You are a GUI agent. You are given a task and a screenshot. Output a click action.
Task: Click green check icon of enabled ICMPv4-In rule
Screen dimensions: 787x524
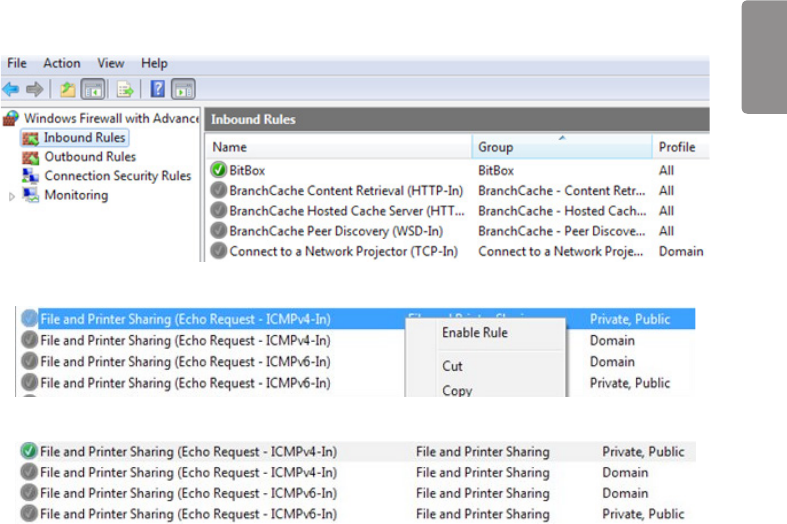pos(29,451)
